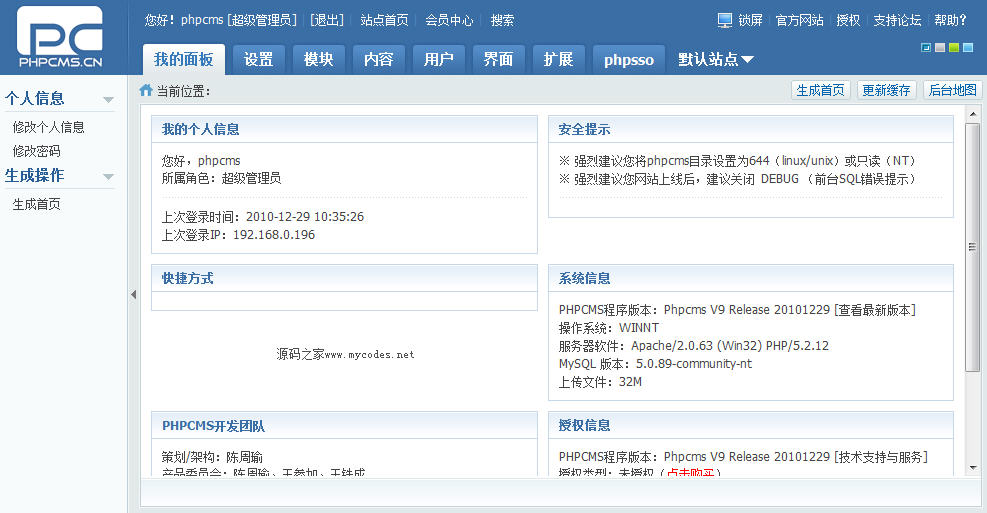Click the red 点击购买 link
Image resolution: width=987 pixels, height=513 pixels.
[690, 472]
